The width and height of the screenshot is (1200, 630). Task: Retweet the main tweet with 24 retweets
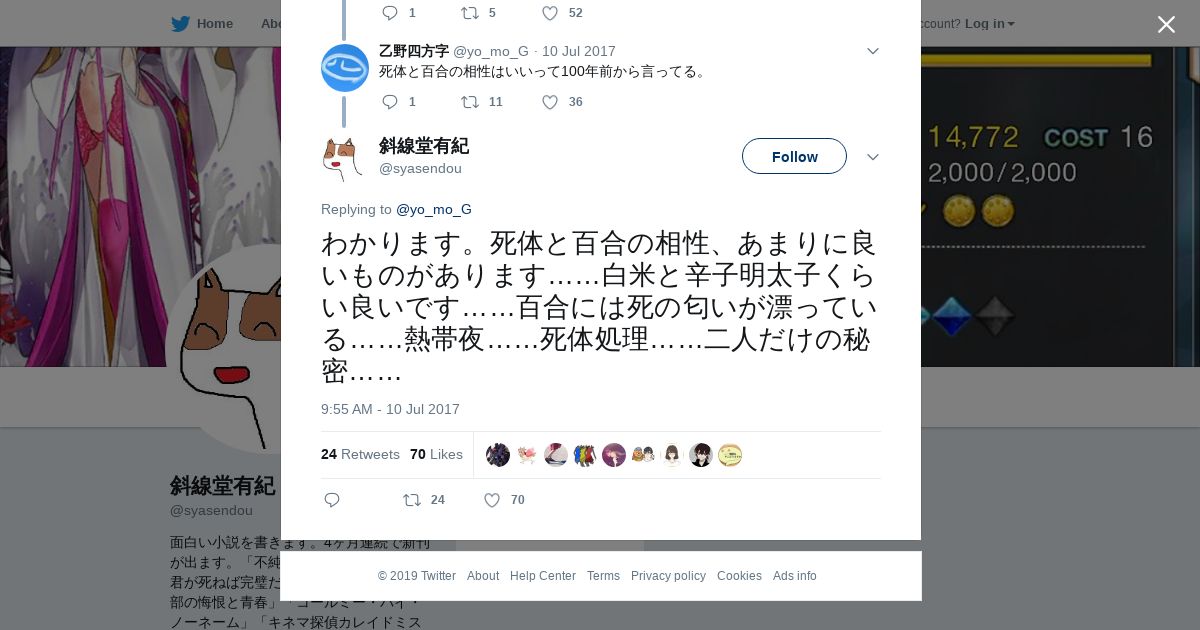[x=411, y=500]
